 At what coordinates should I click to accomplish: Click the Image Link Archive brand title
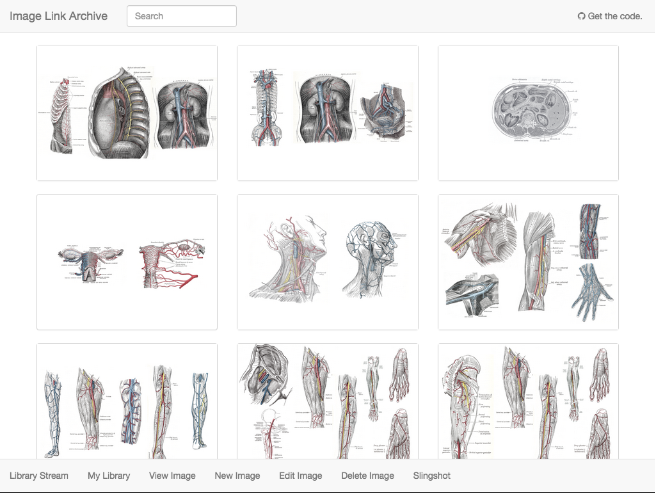pos(58,16)
